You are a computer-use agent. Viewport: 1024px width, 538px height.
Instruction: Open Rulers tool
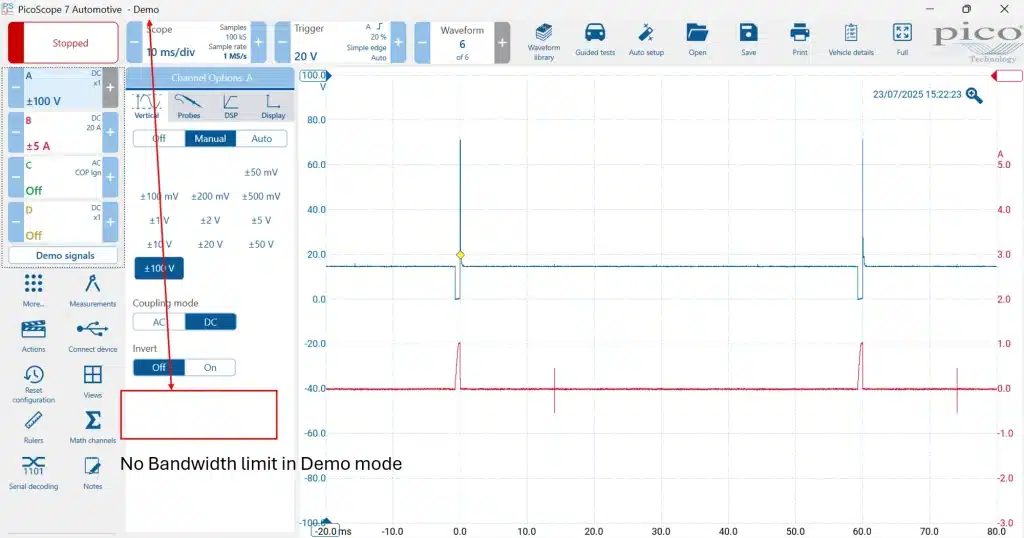click(33, 428)
